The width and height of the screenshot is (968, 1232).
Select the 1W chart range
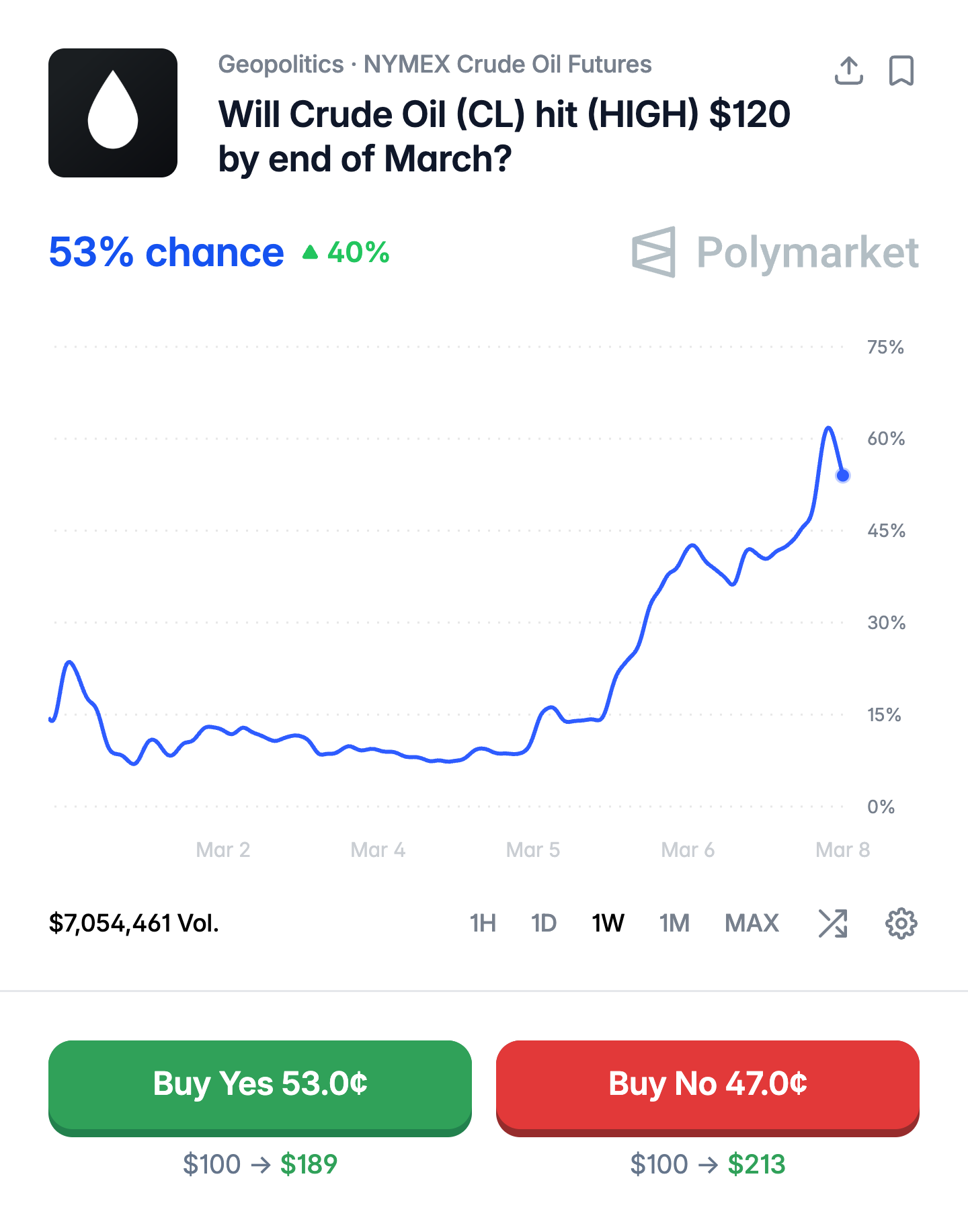[x=608, y=923]
